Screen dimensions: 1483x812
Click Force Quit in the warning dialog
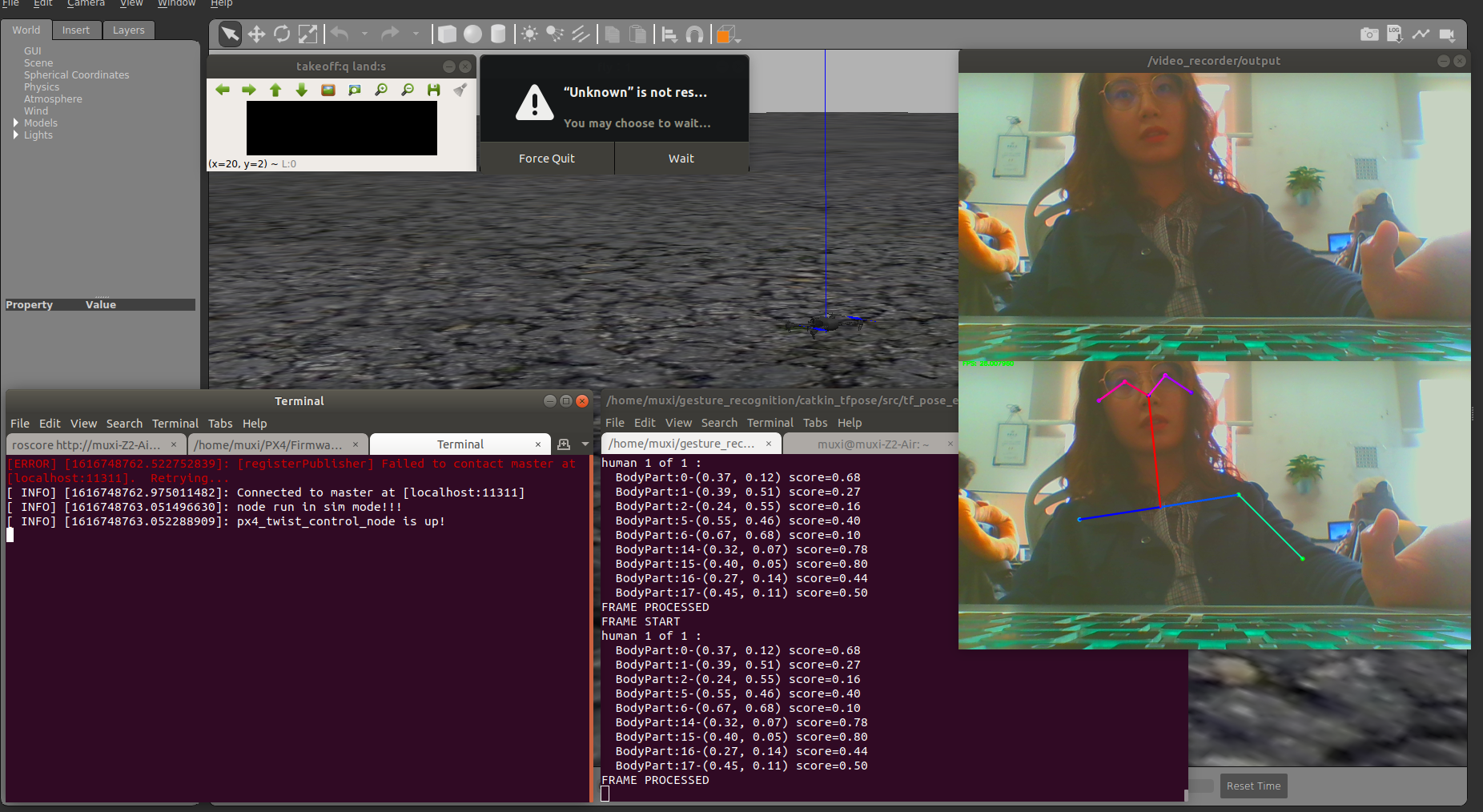(x=547, y=158)
